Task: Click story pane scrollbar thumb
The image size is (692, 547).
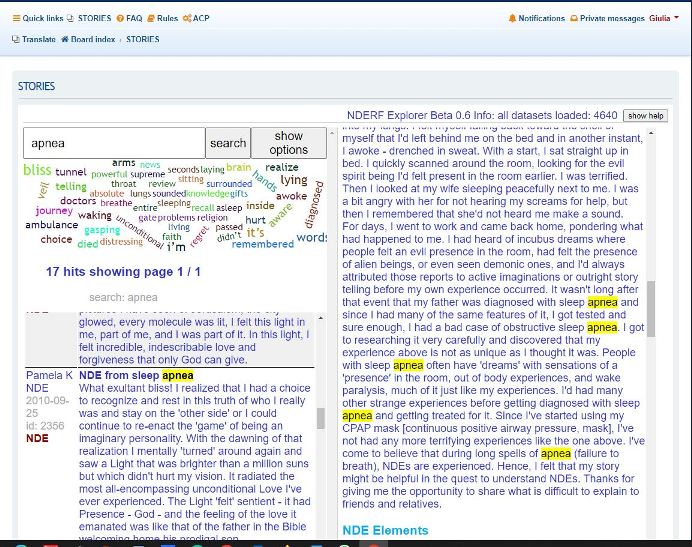Action: coord(651,309)
